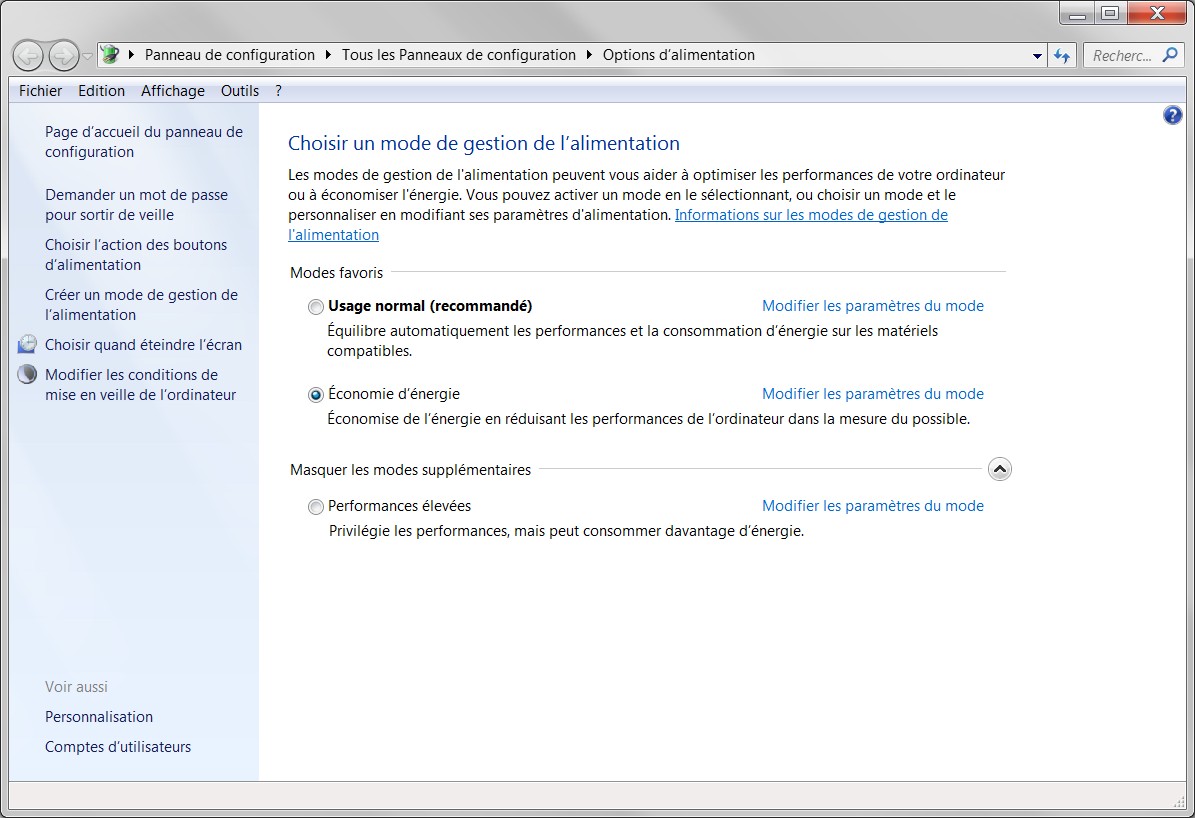Open Choisir l'action des boutons d'alimentation
The height and width of the screenshot is (818, 1195).
click(136, 255)
